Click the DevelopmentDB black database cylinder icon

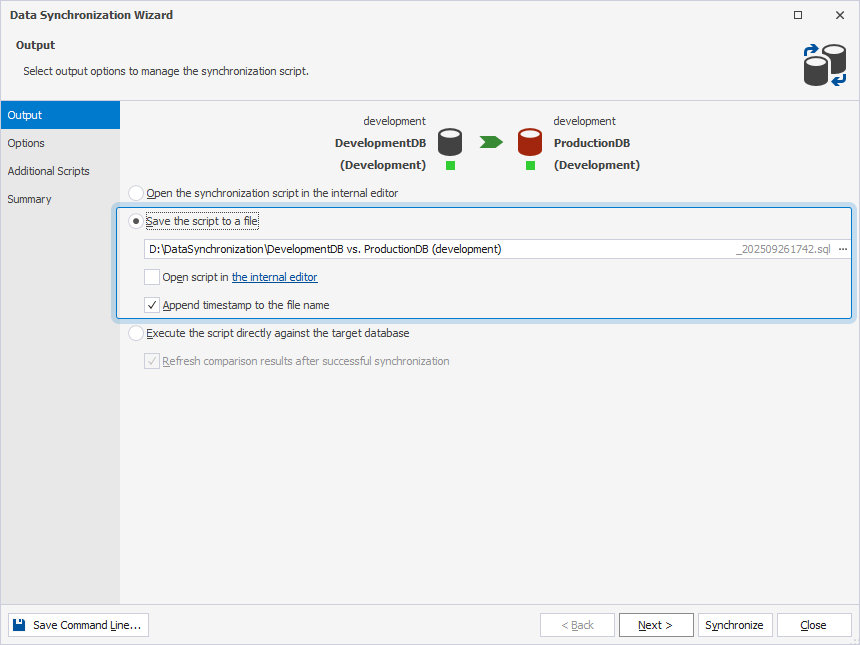point(449,140)
